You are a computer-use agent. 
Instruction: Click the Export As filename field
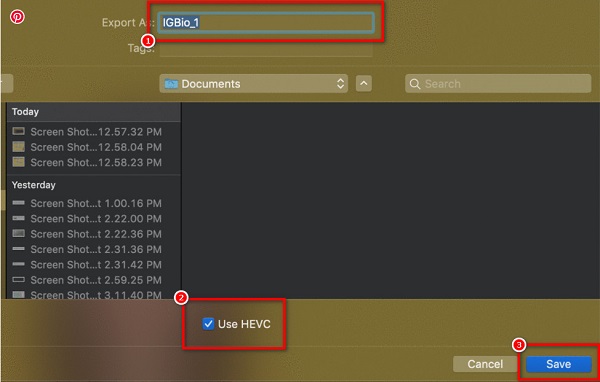[x=266, y=23]
